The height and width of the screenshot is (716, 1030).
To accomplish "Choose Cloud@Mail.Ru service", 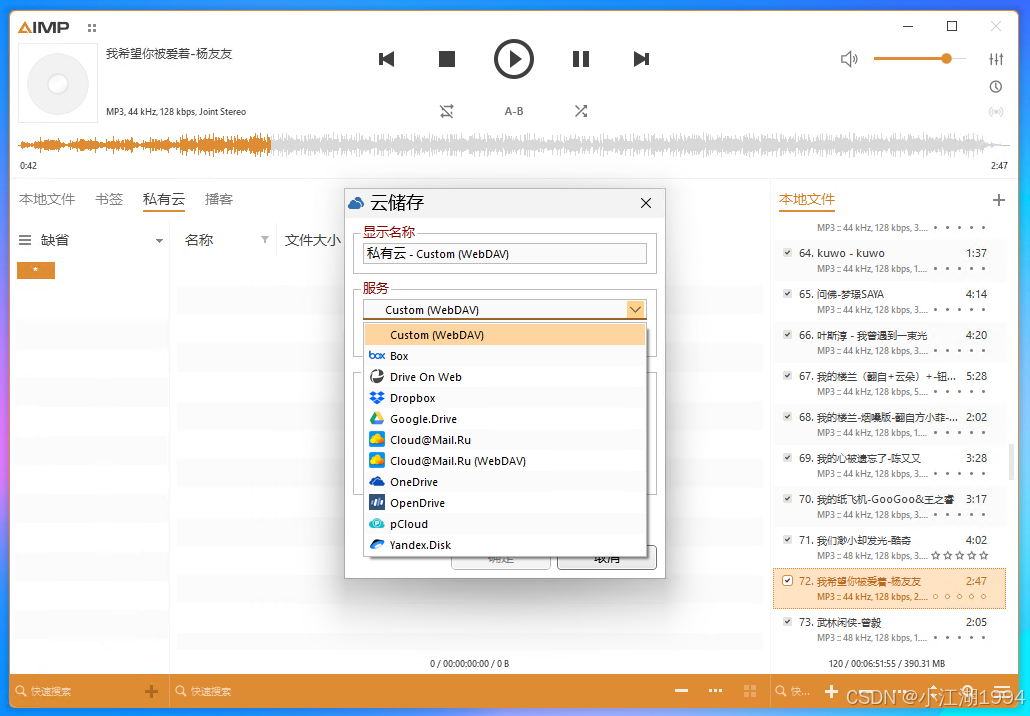I will (x=504, y=440).
